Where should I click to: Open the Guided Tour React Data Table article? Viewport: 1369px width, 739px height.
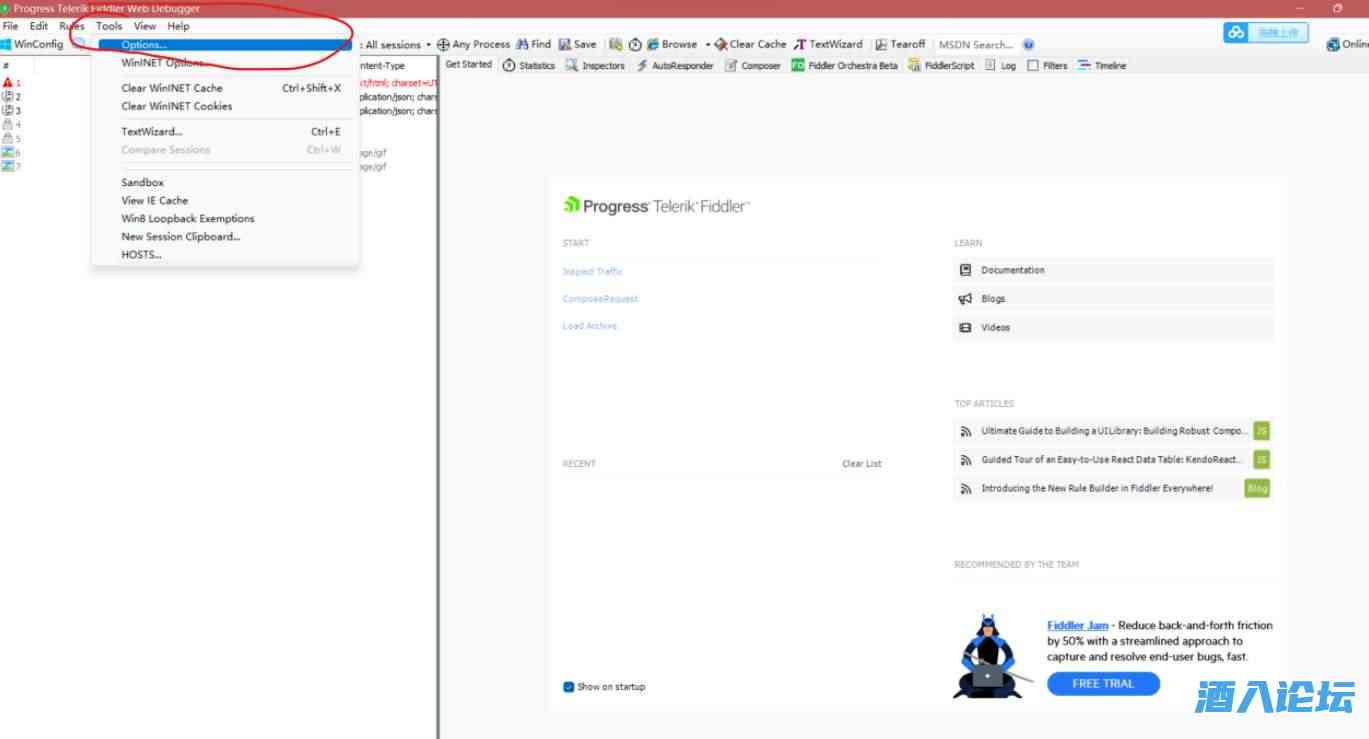[1113, 460]
